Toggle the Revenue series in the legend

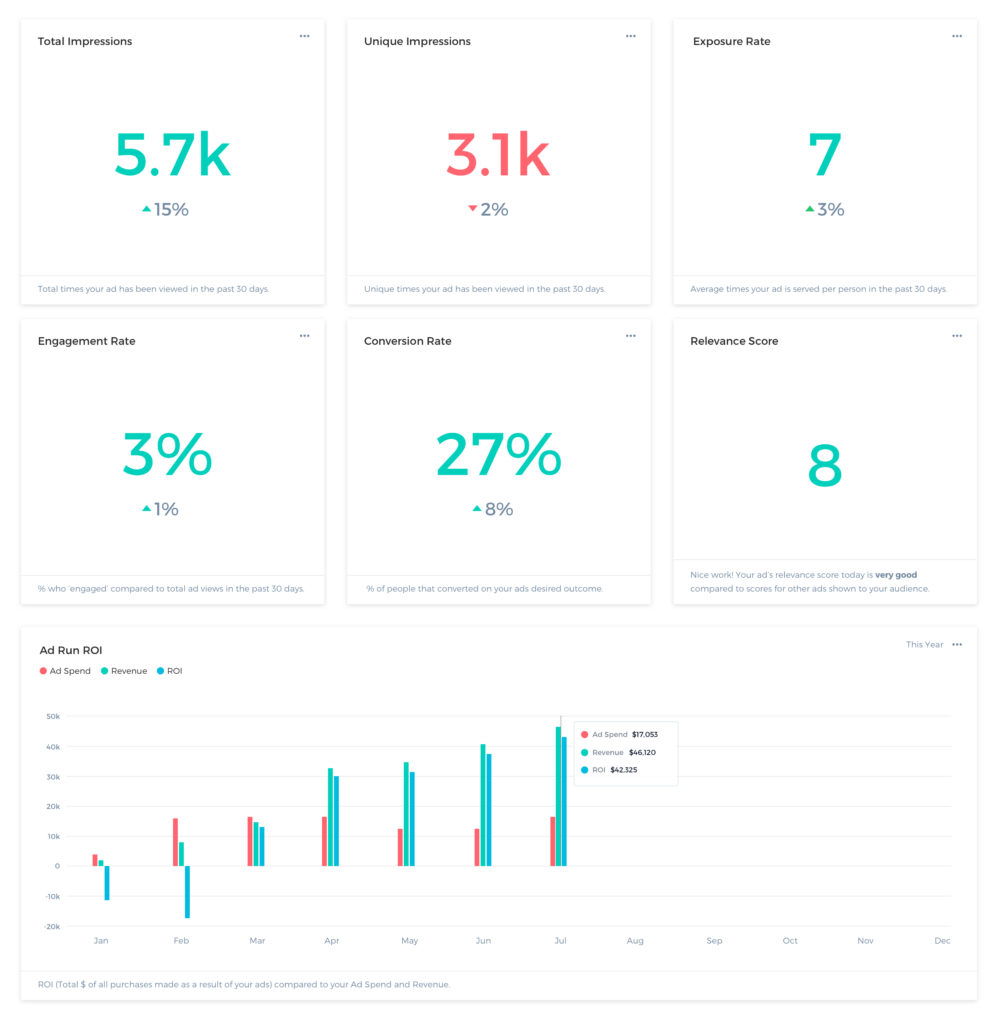(x=124, y=671)
